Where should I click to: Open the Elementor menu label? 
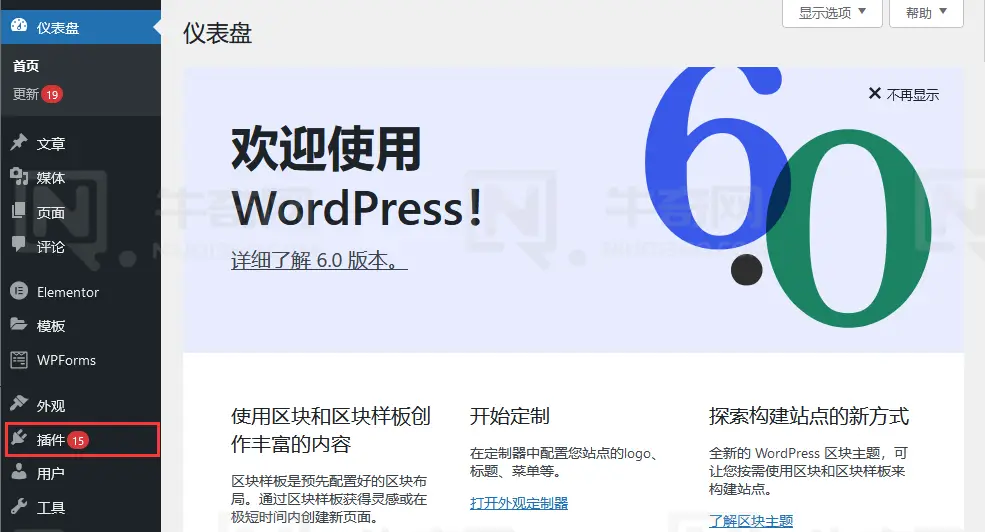[x=68, y=292]
